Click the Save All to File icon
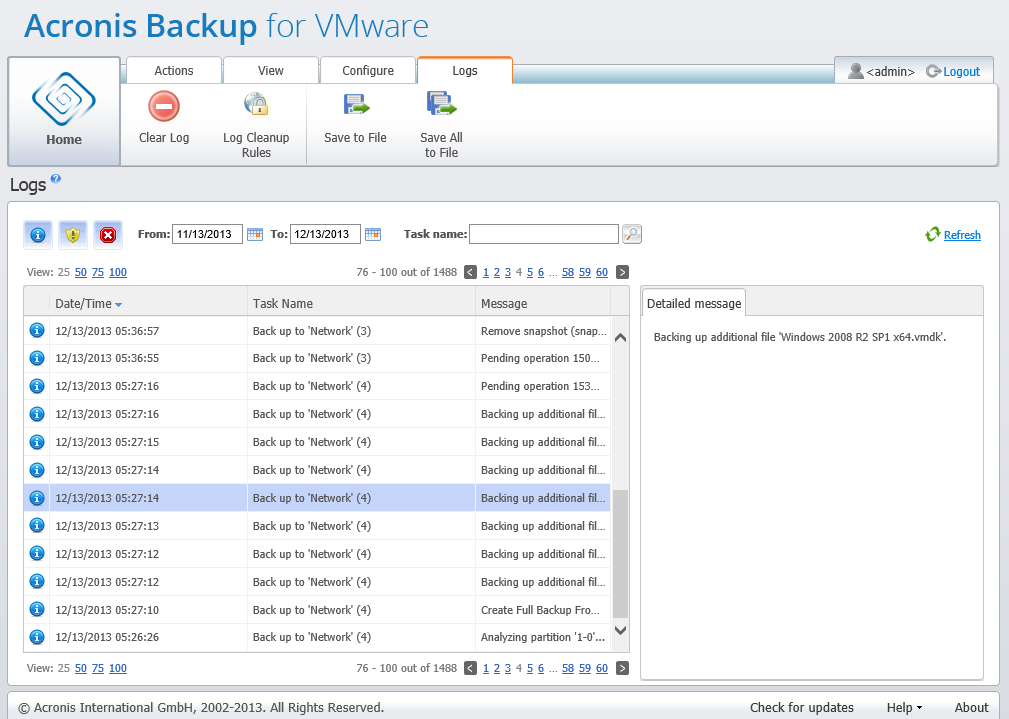The height and width of the screenshot is (719, 1009). [441, 104]
